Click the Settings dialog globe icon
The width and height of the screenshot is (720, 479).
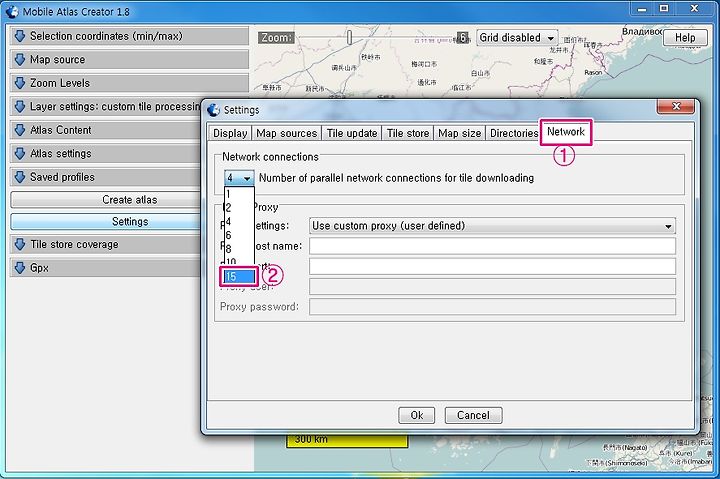tap(214, 110)
